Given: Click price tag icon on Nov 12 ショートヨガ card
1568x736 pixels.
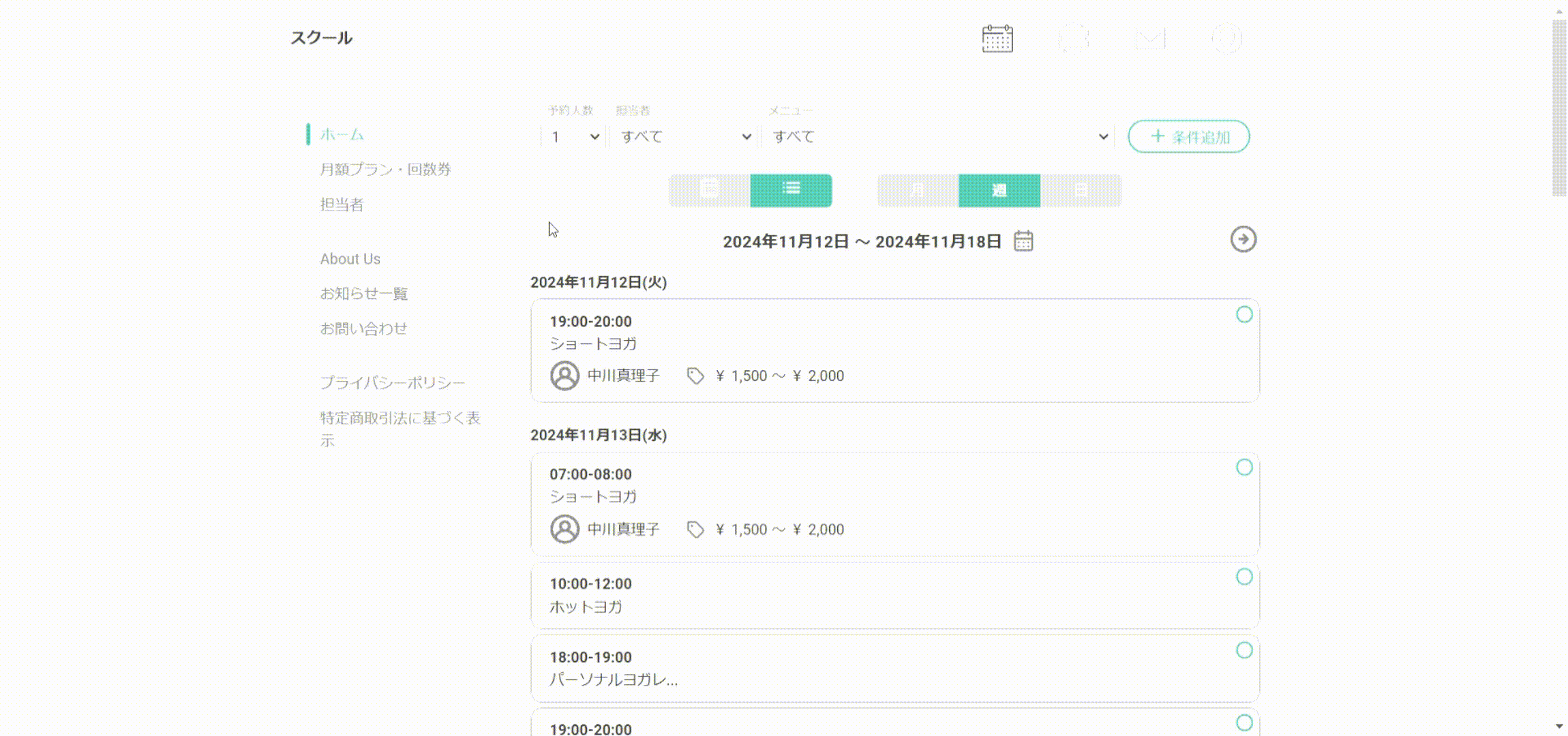Looking at the screenshot, I should point(695,376).
